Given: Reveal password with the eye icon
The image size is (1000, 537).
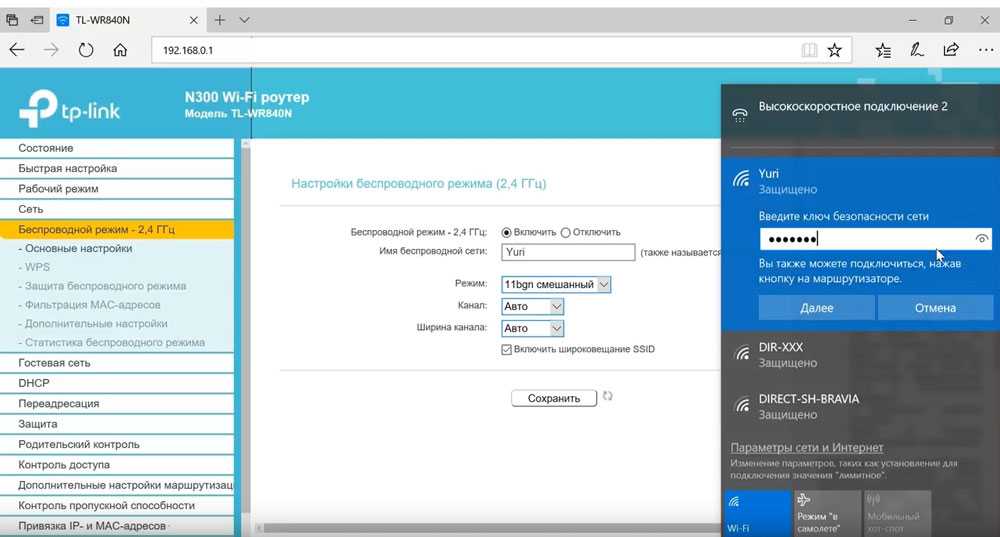Looking at the screenshot, I should point(982,239).
